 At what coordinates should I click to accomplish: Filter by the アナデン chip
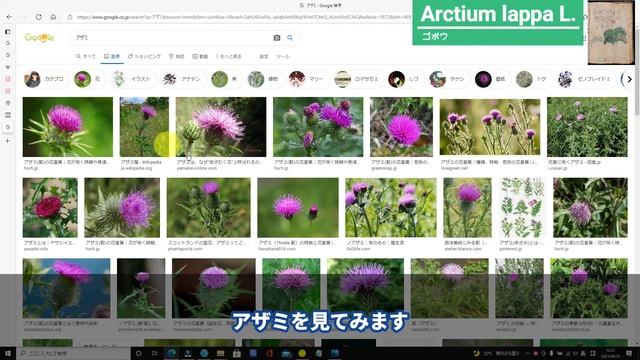[182, 79]
